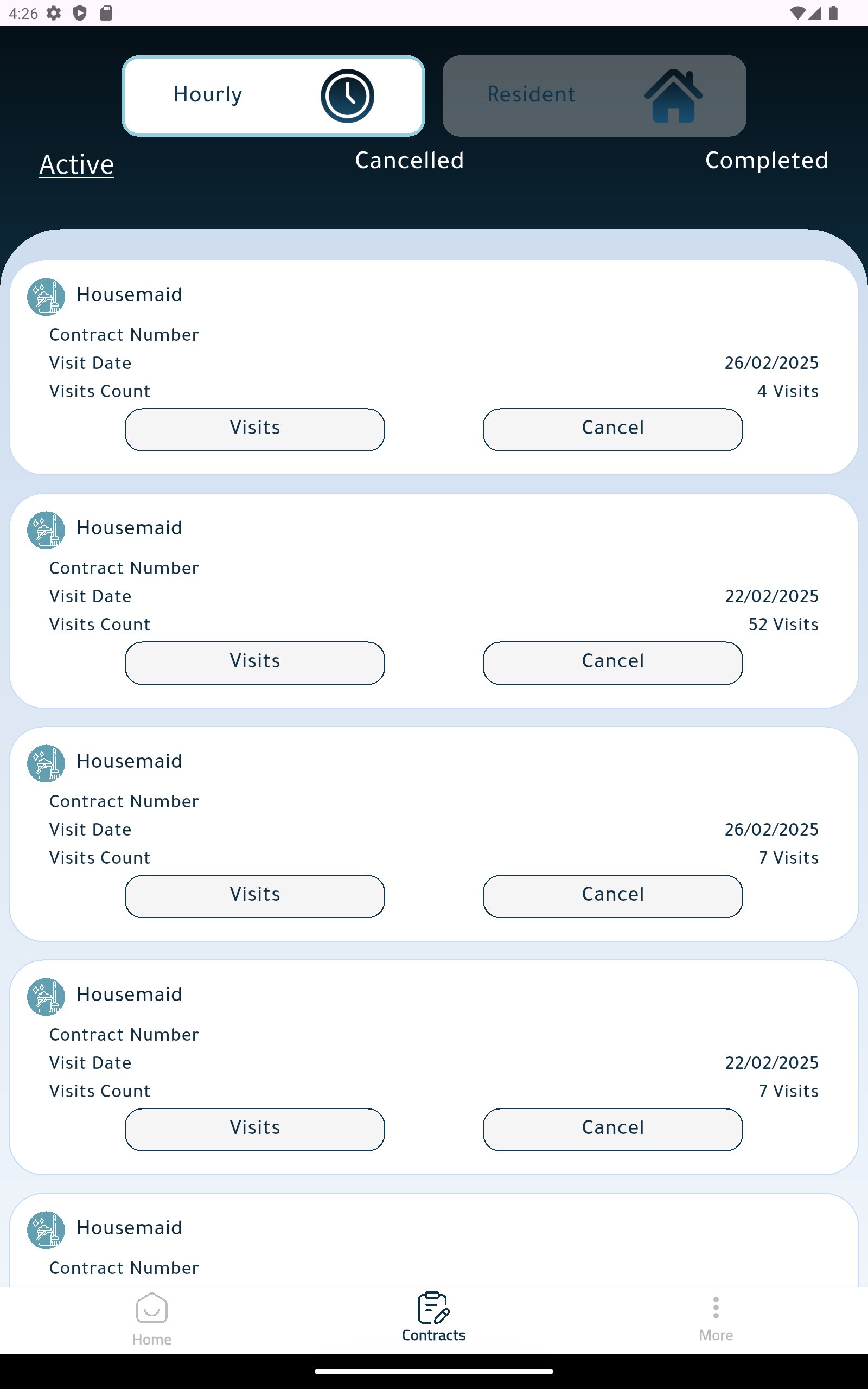Switch to Resident contract type
Screen dimensions: 868x1389
point(594,96)
